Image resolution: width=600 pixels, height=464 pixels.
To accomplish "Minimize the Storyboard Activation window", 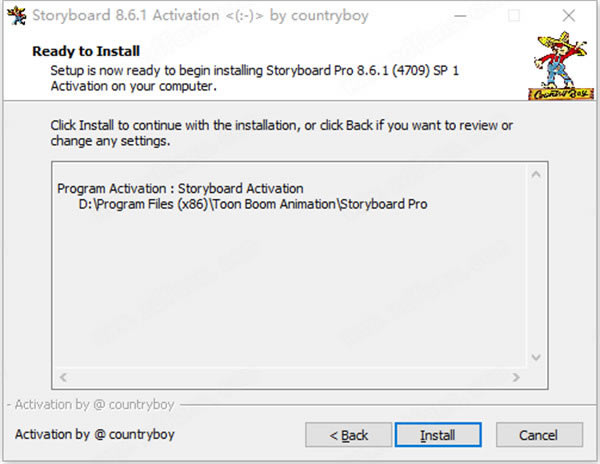I will click(x=460, y=16).
